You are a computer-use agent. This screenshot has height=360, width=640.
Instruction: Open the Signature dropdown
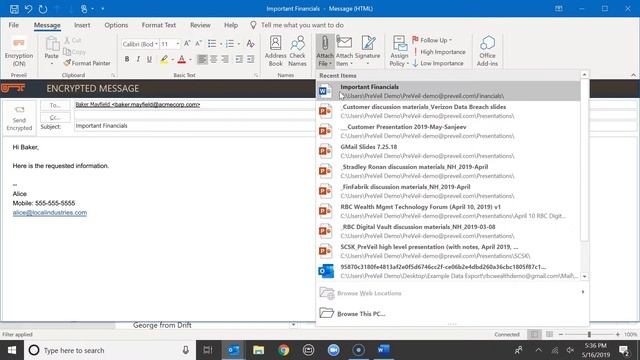tap(367, 51)
